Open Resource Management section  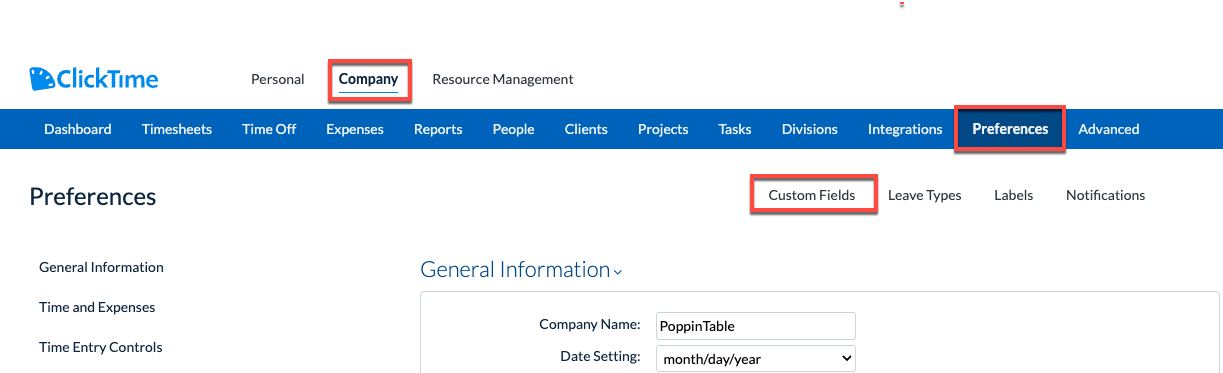[503, 79]
